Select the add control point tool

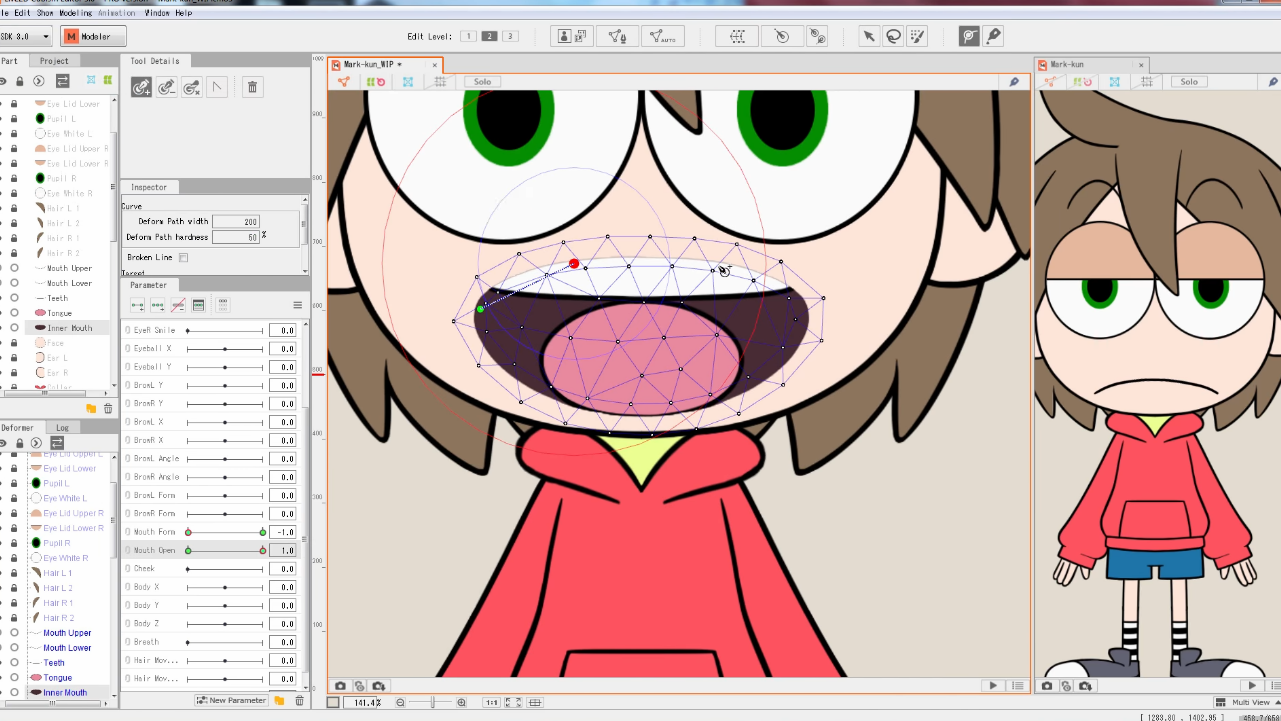[141, 87]
